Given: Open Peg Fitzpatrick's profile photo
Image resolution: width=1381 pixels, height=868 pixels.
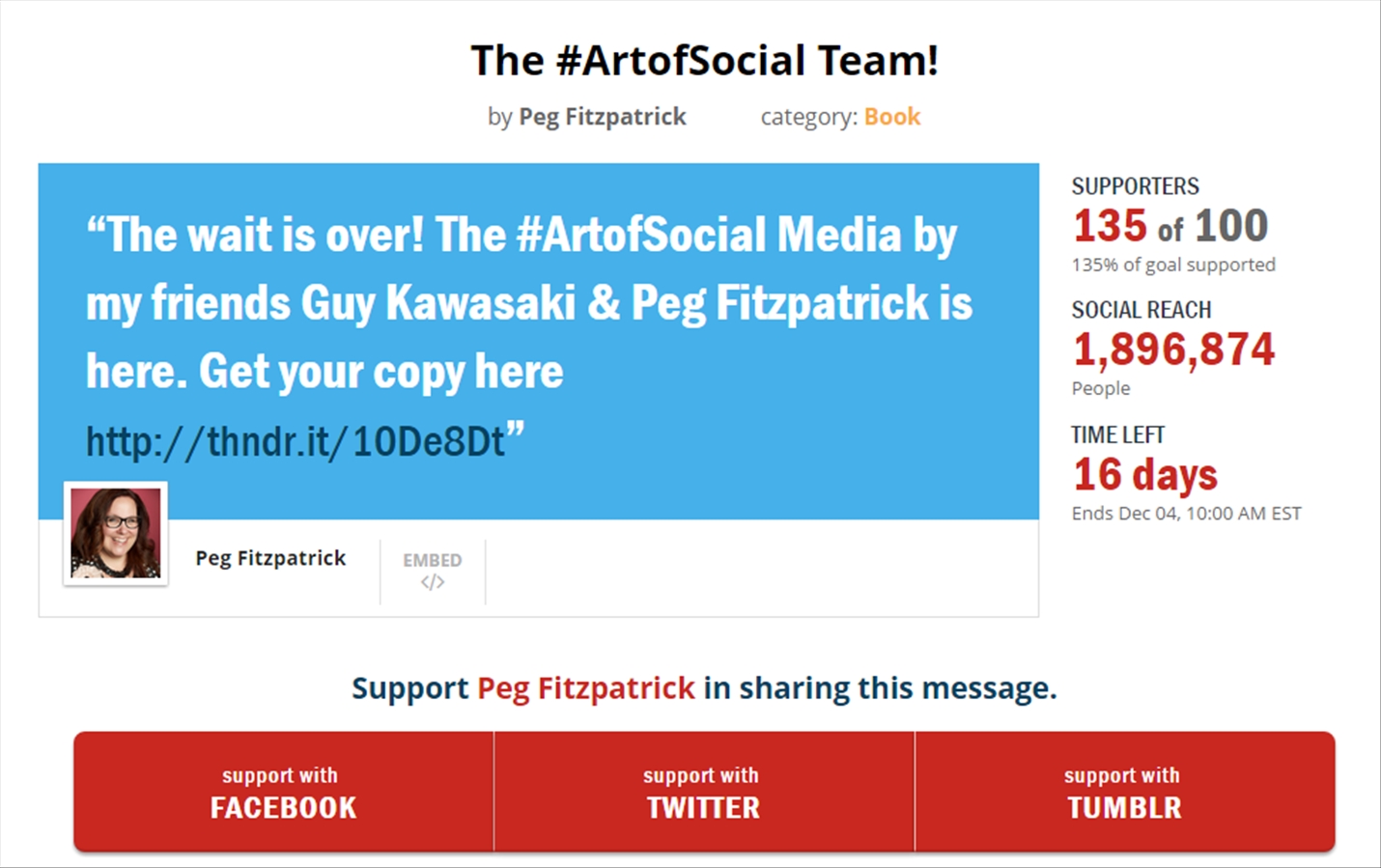Looking at the screenshot, I should click(116, 533).
